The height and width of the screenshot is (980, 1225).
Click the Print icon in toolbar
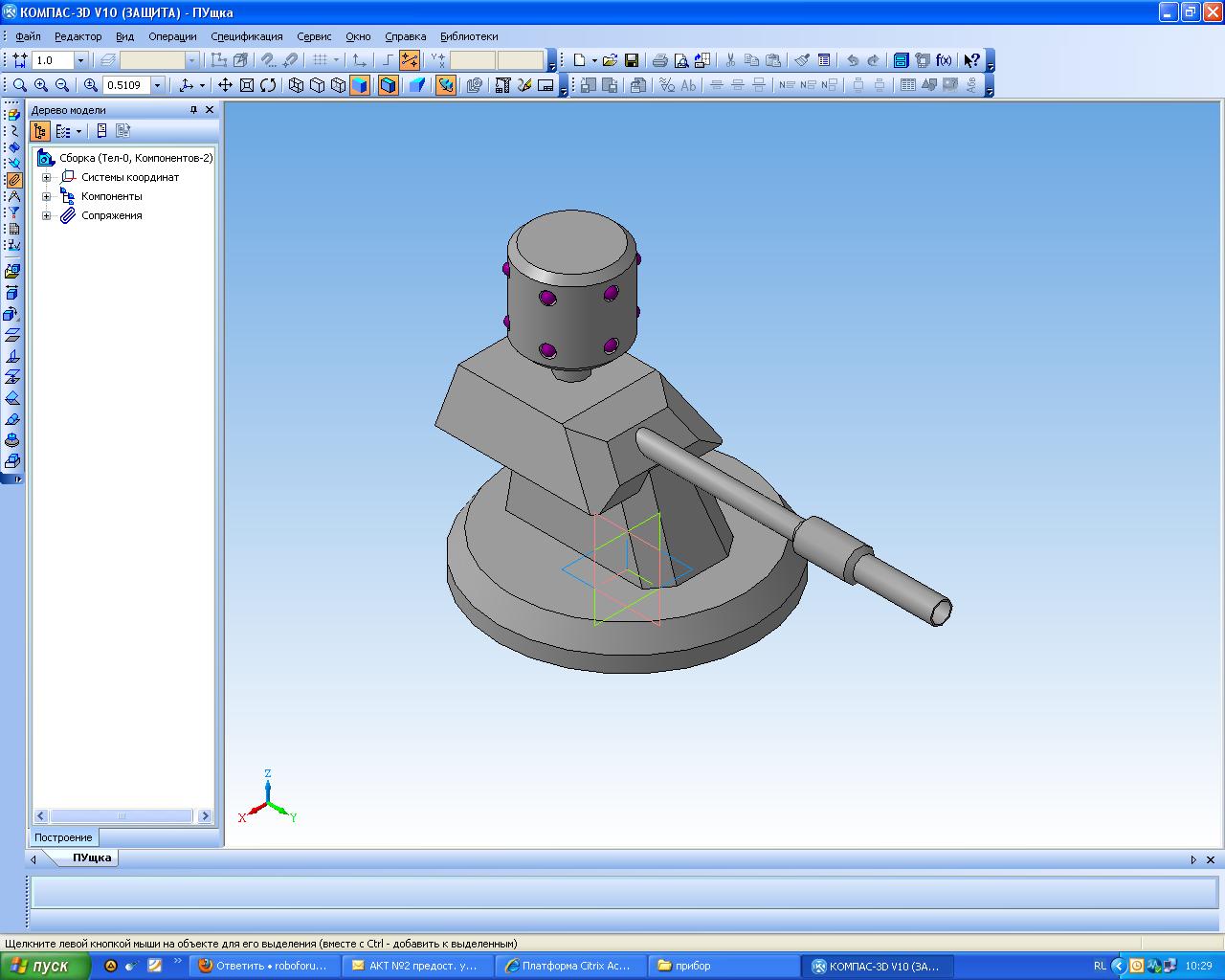659,60
